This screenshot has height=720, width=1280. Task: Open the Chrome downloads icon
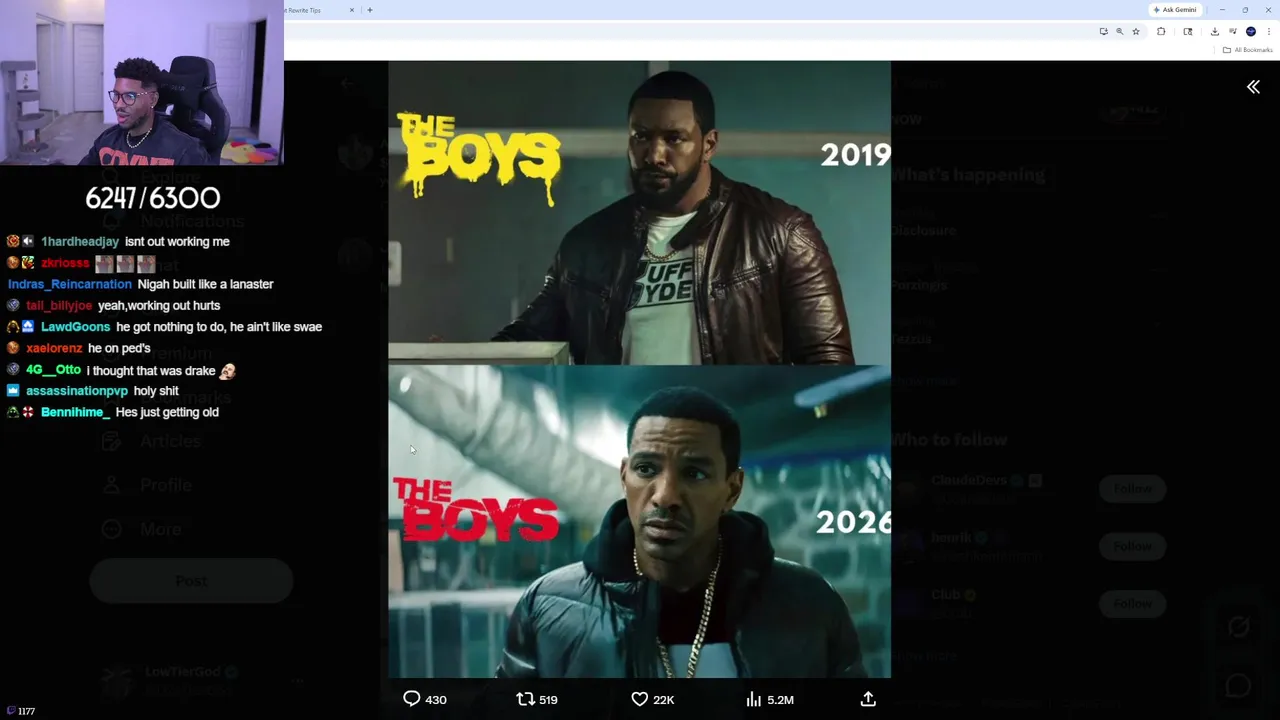point(1214,31)
